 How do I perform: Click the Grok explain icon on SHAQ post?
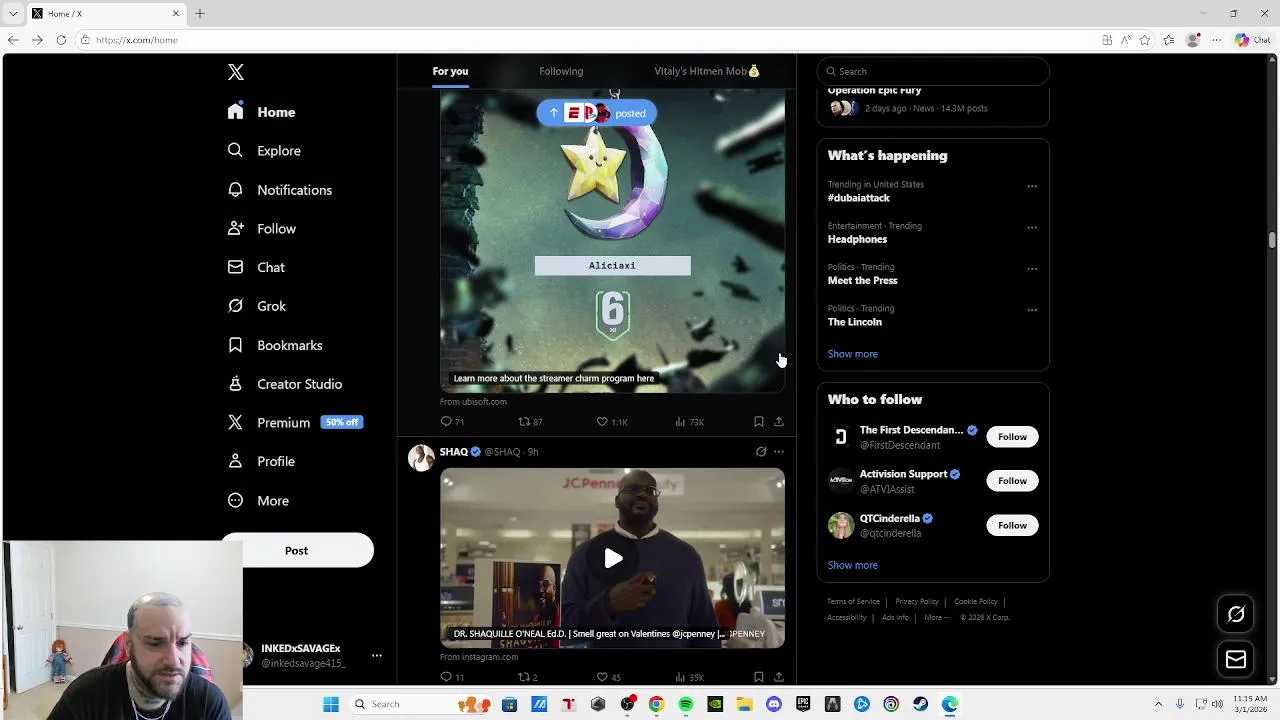click(761, 452)
